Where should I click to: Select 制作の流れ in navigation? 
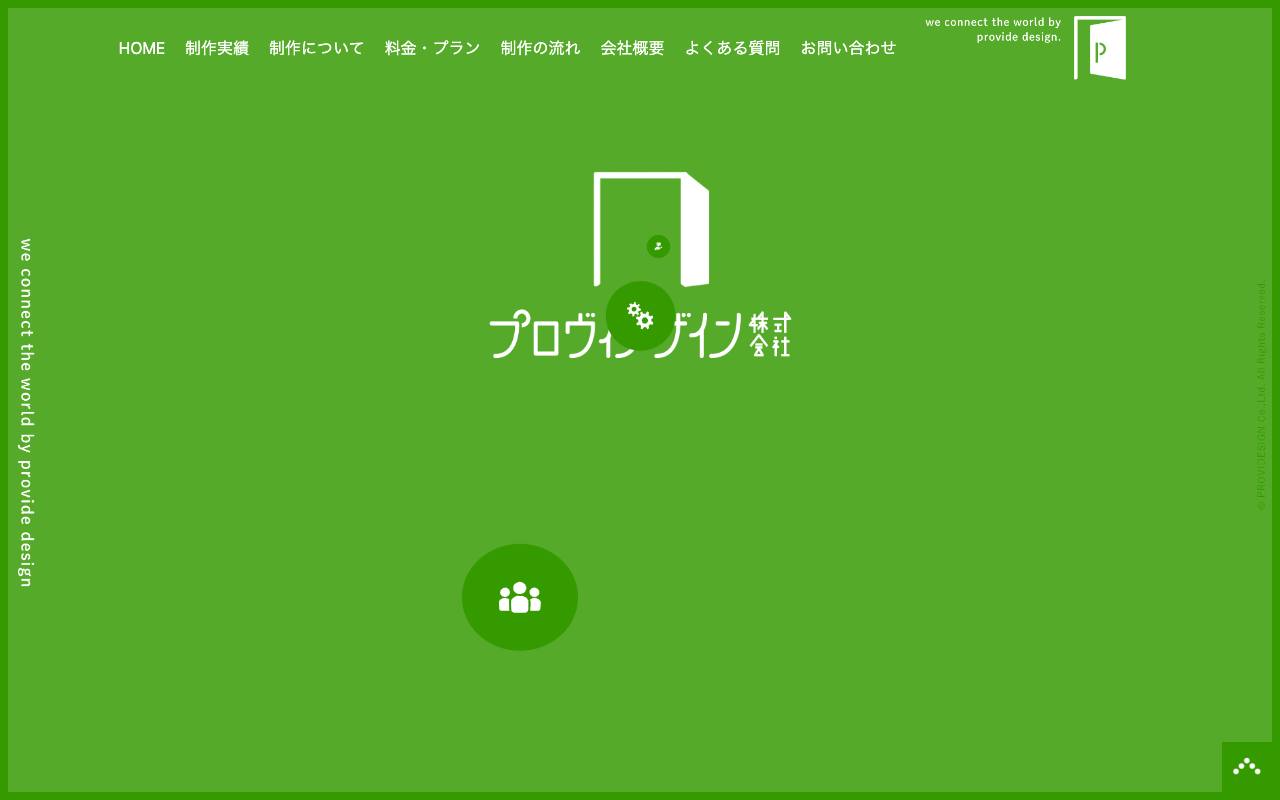click(540, 48)
